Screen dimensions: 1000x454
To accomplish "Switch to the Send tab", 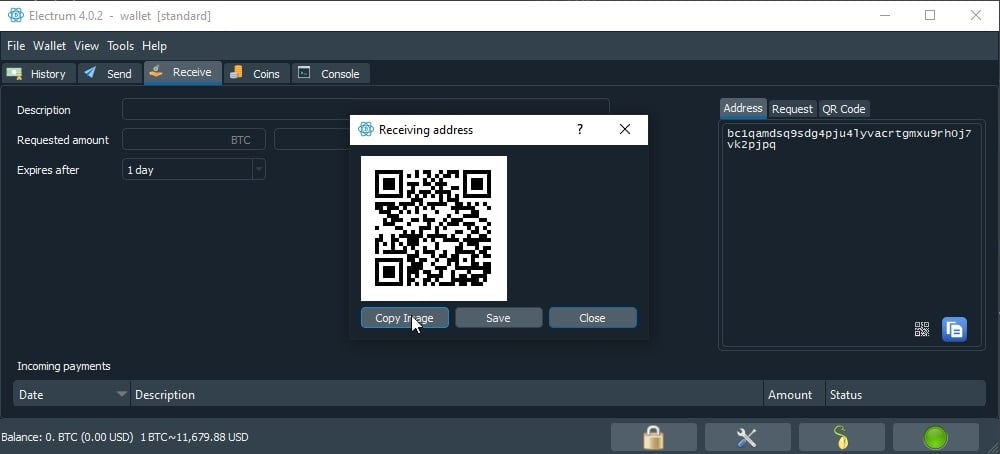I will [110, 73].
